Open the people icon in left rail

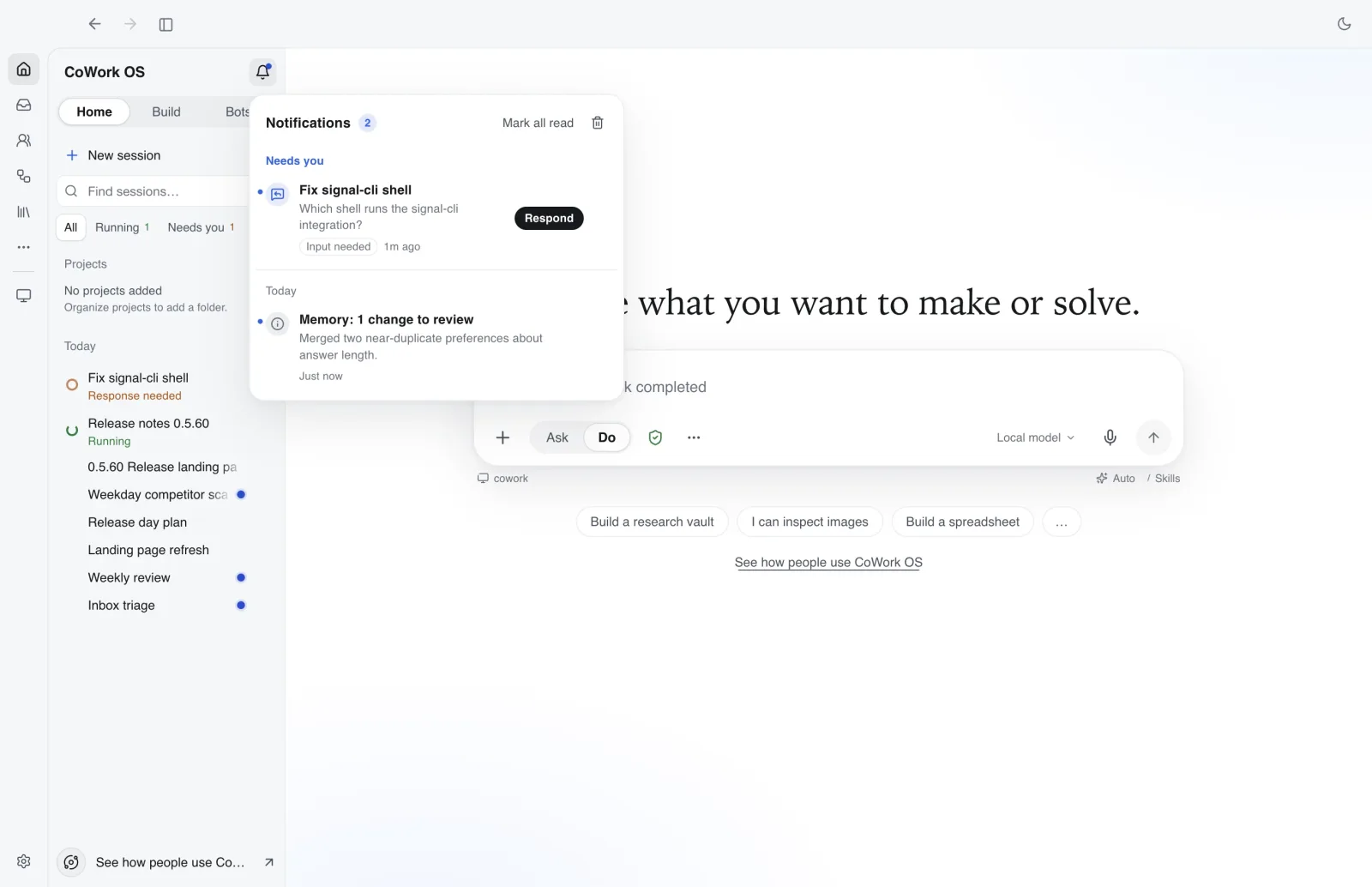click(24, 140)
